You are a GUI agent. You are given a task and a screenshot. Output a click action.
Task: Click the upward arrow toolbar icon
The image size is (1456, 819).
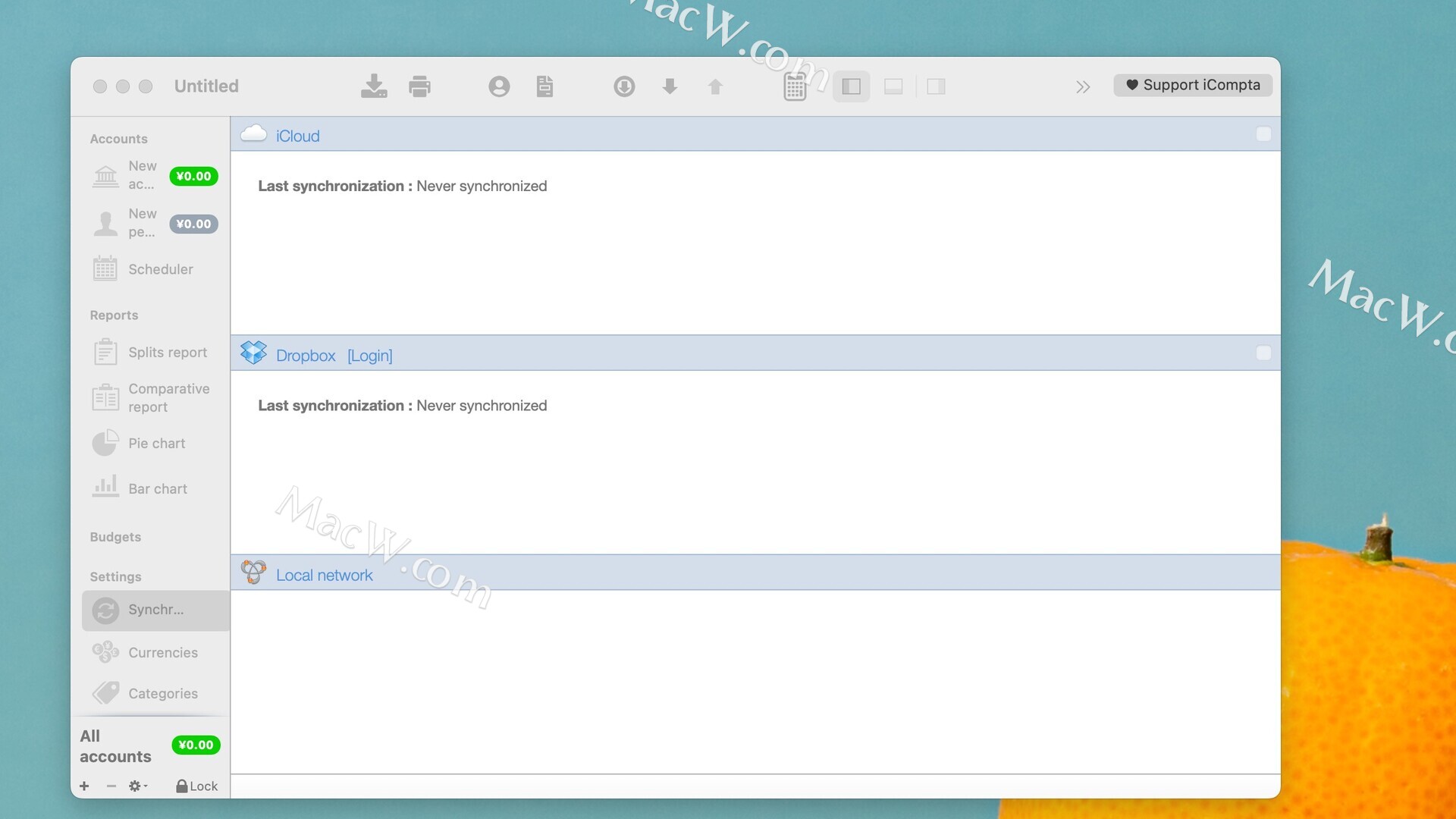coord(715,86)
